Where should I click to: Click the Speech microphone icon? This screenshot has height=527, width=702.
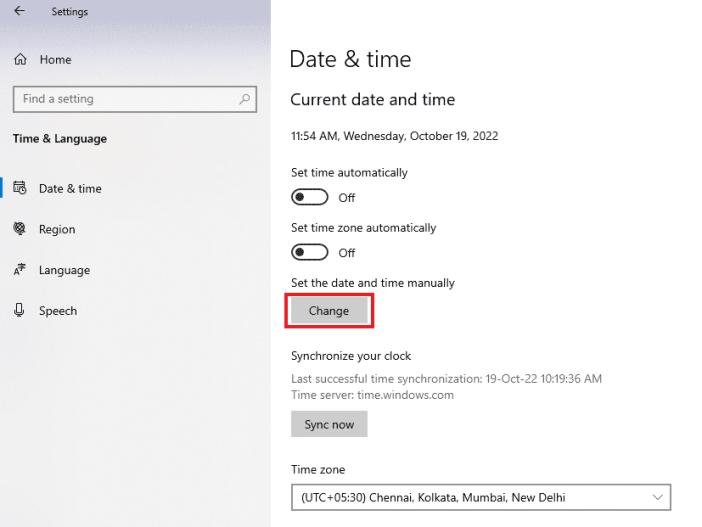20,311
